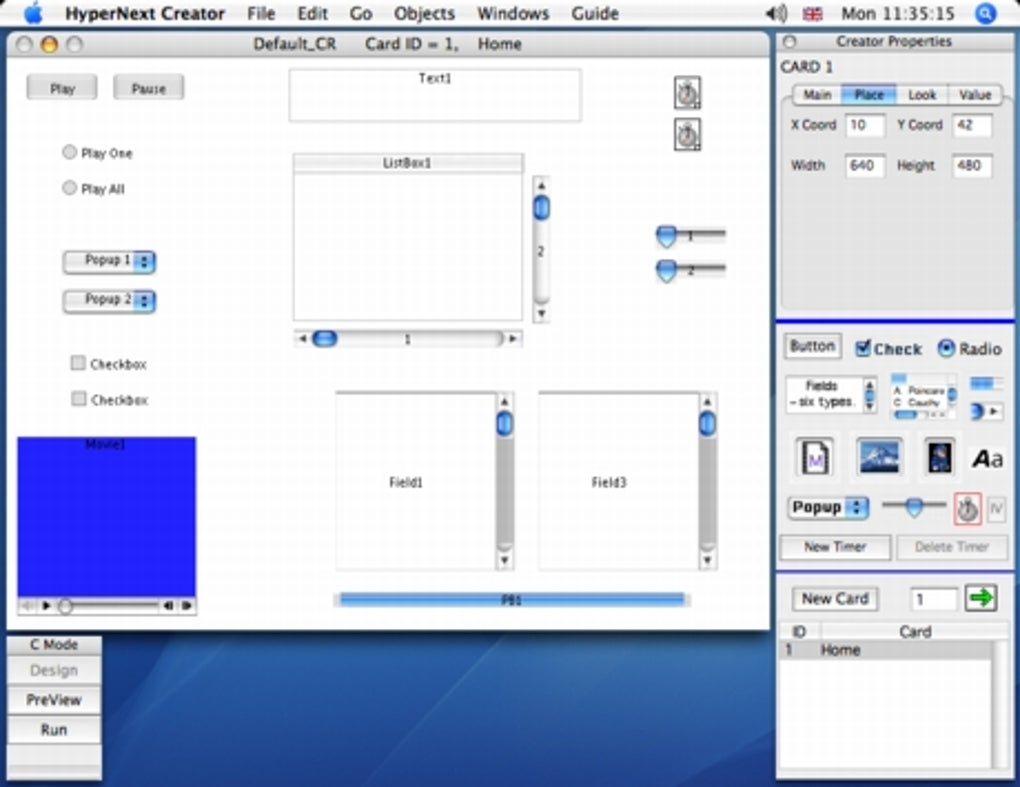Image resolution: width=1020 pixels, height=787 pixels.
Task: Click slider 1 thumb on the card
Action: [667, 237]
